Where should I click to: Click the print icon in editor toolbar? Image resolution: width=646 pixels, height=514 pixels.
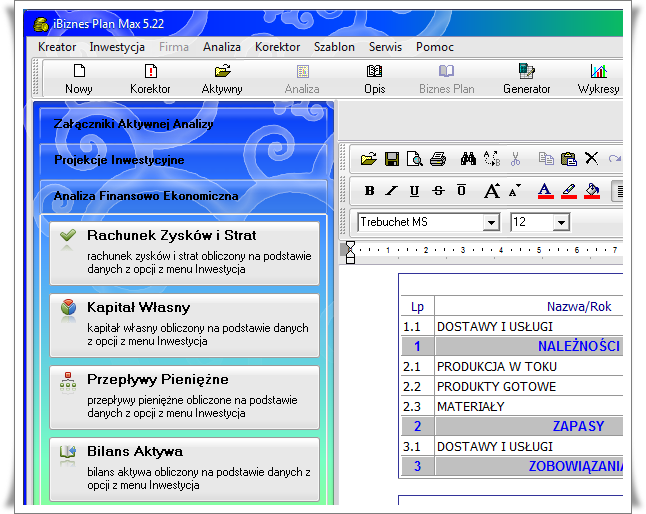click(x=437, y=158)
